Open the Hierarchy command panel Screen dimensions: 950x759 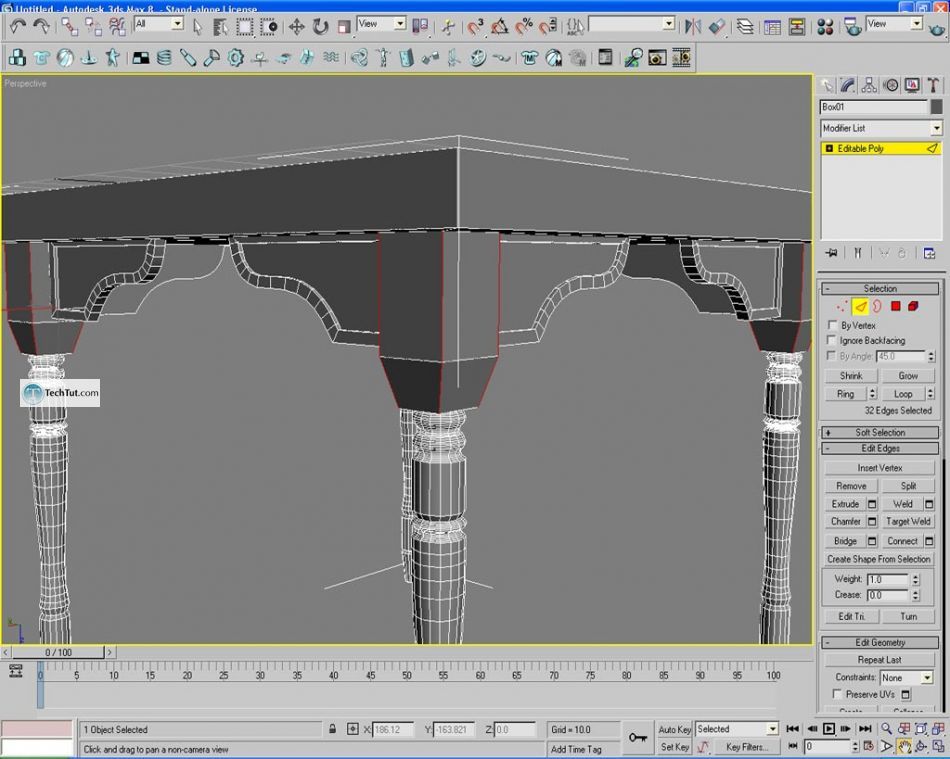[x=869, y=85]
